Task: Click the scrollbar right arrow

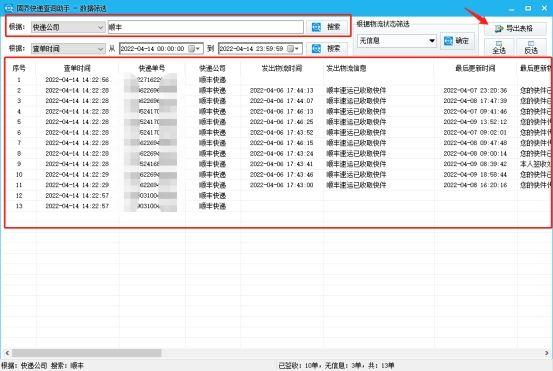Action: coord(546,353)
